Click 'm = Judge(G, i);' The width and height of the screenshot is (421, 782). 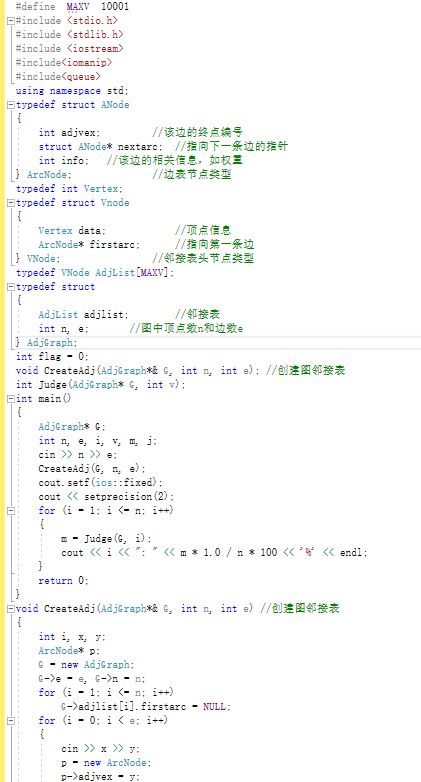106,539
